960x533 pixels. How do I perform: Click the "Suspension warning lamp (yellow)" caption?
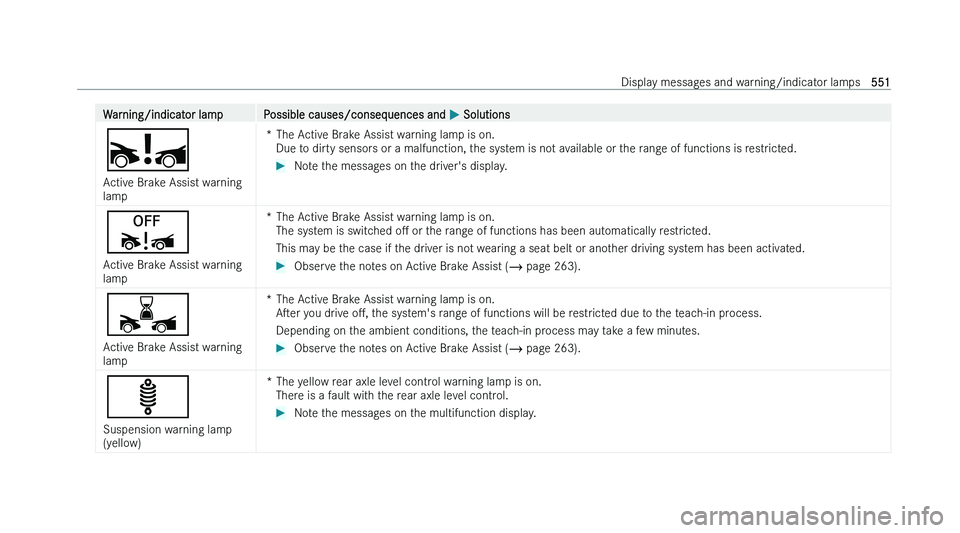tap(167, 436)
